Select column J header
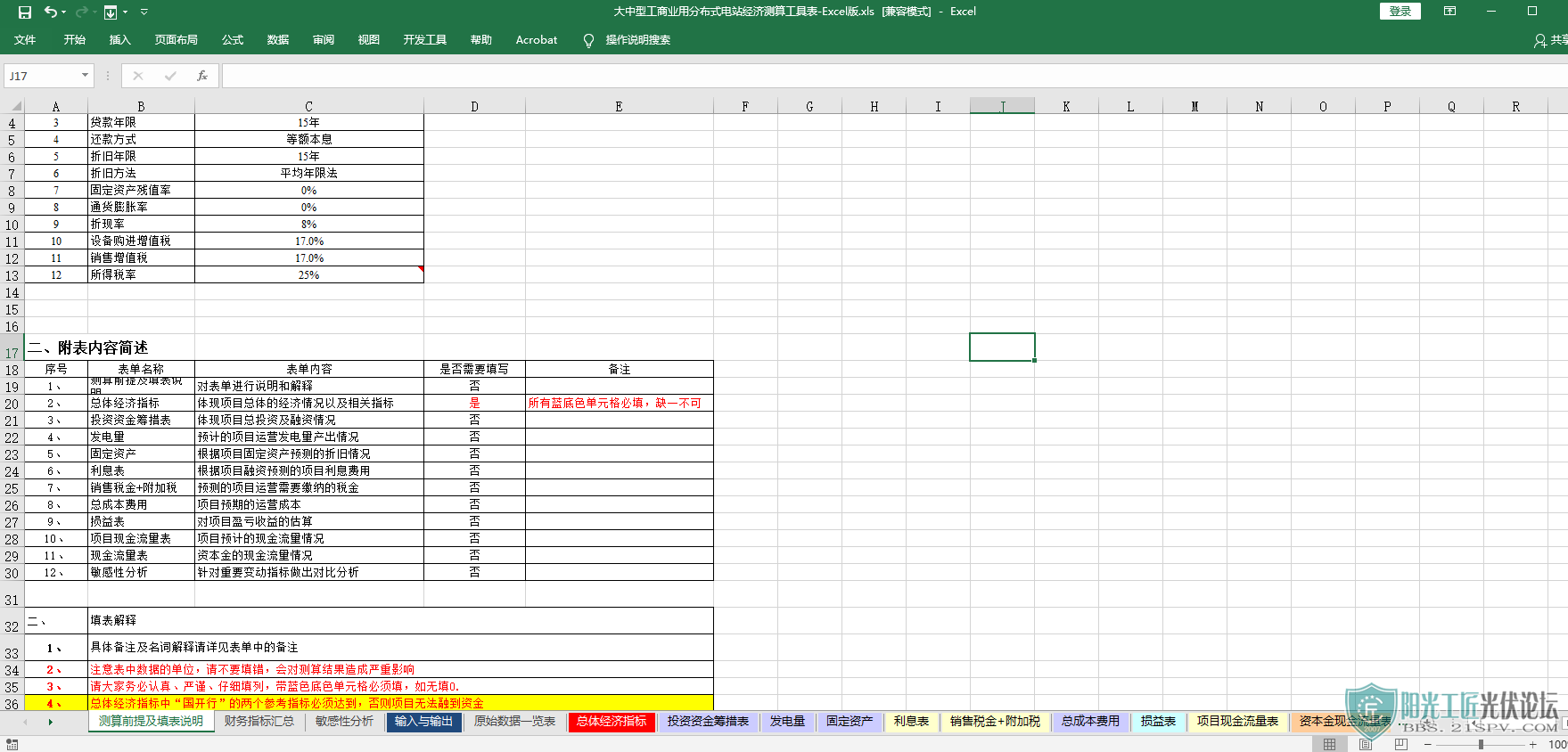The height and width of the screenshot is (752, 1568). tap(1003, 106)
